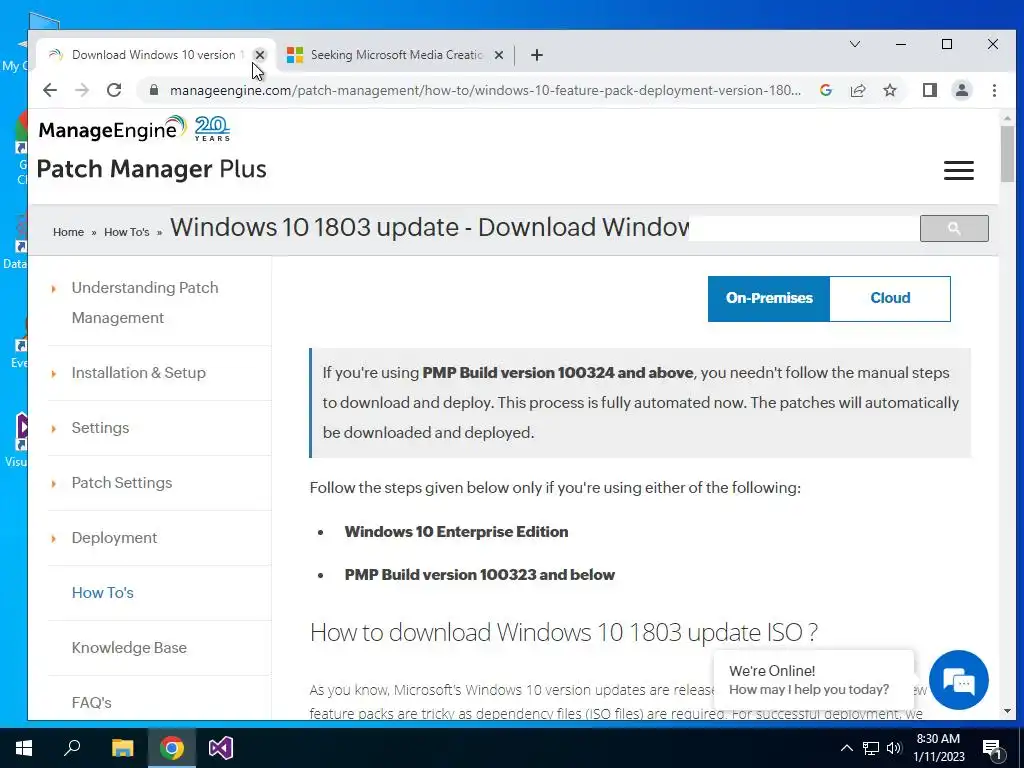This screenshot has height=768, width=1024.
Task: Click the address bar URL
Action: [x=485, y=90]
